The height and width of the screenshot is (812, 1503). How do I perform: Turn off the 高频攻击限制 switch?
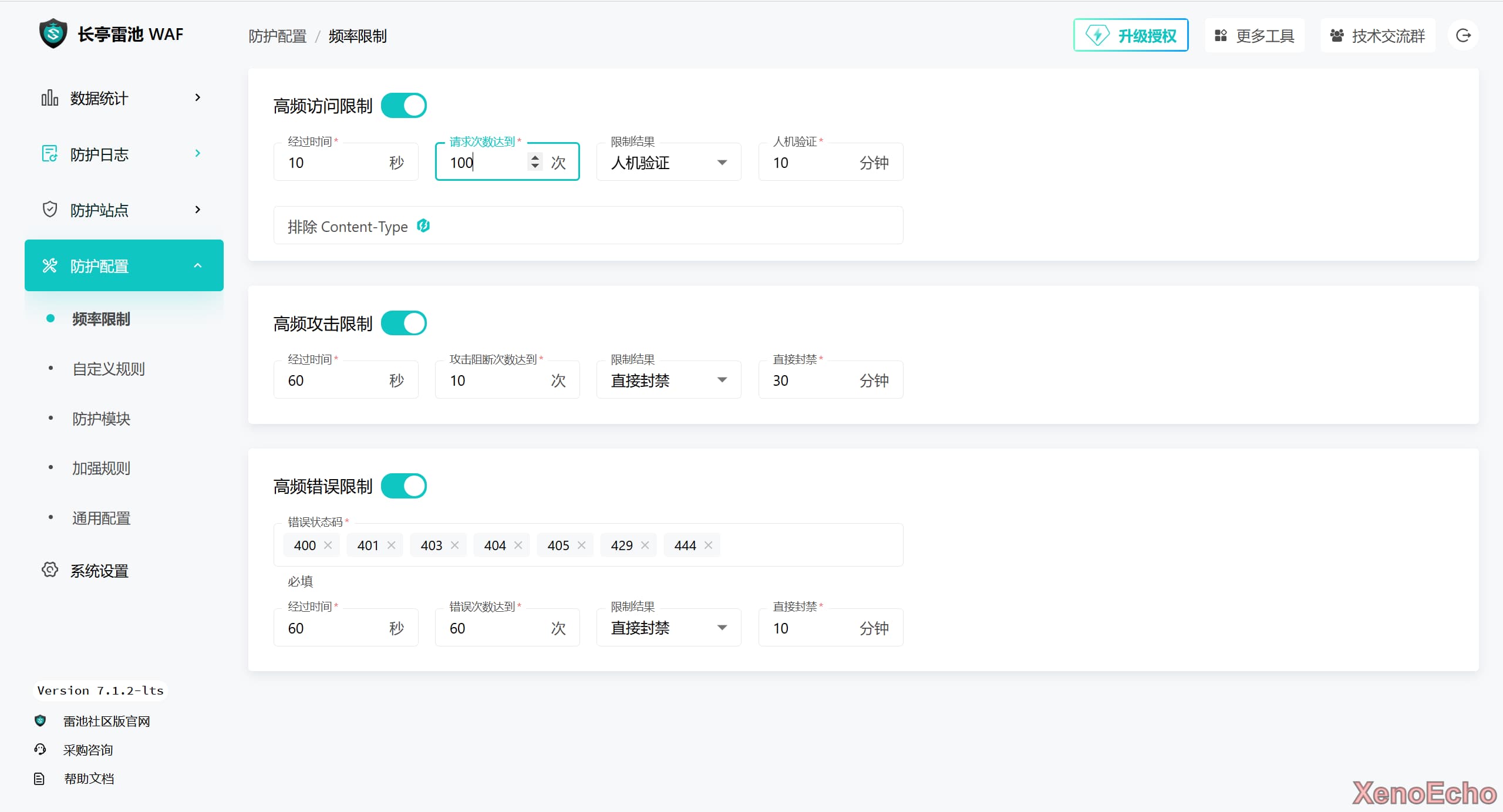point(404,323)
